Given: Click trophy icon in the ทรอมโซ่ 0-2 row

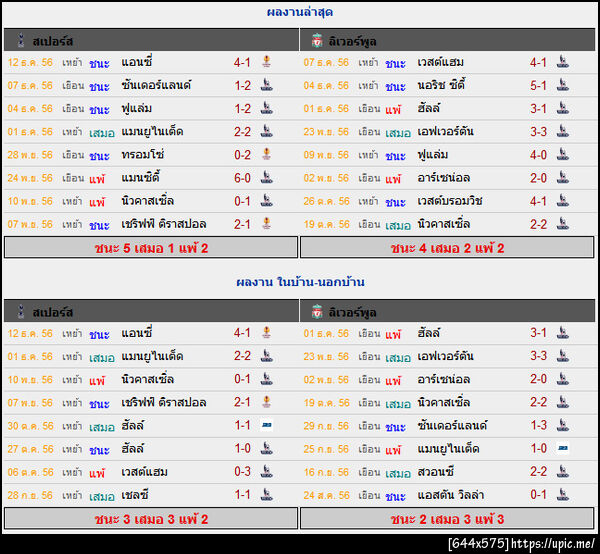Looking at the screenshot, I should pos(266,154).
